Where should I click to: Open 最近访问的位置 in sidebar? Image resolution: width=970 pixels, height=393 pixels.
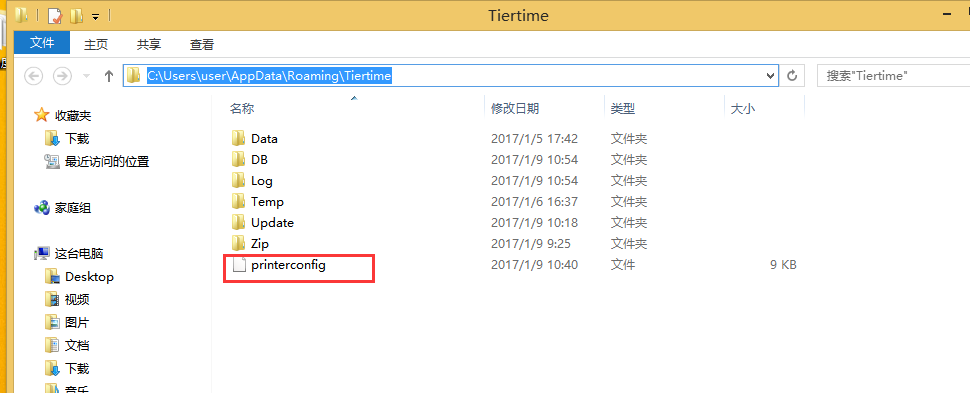coord(107,162)
